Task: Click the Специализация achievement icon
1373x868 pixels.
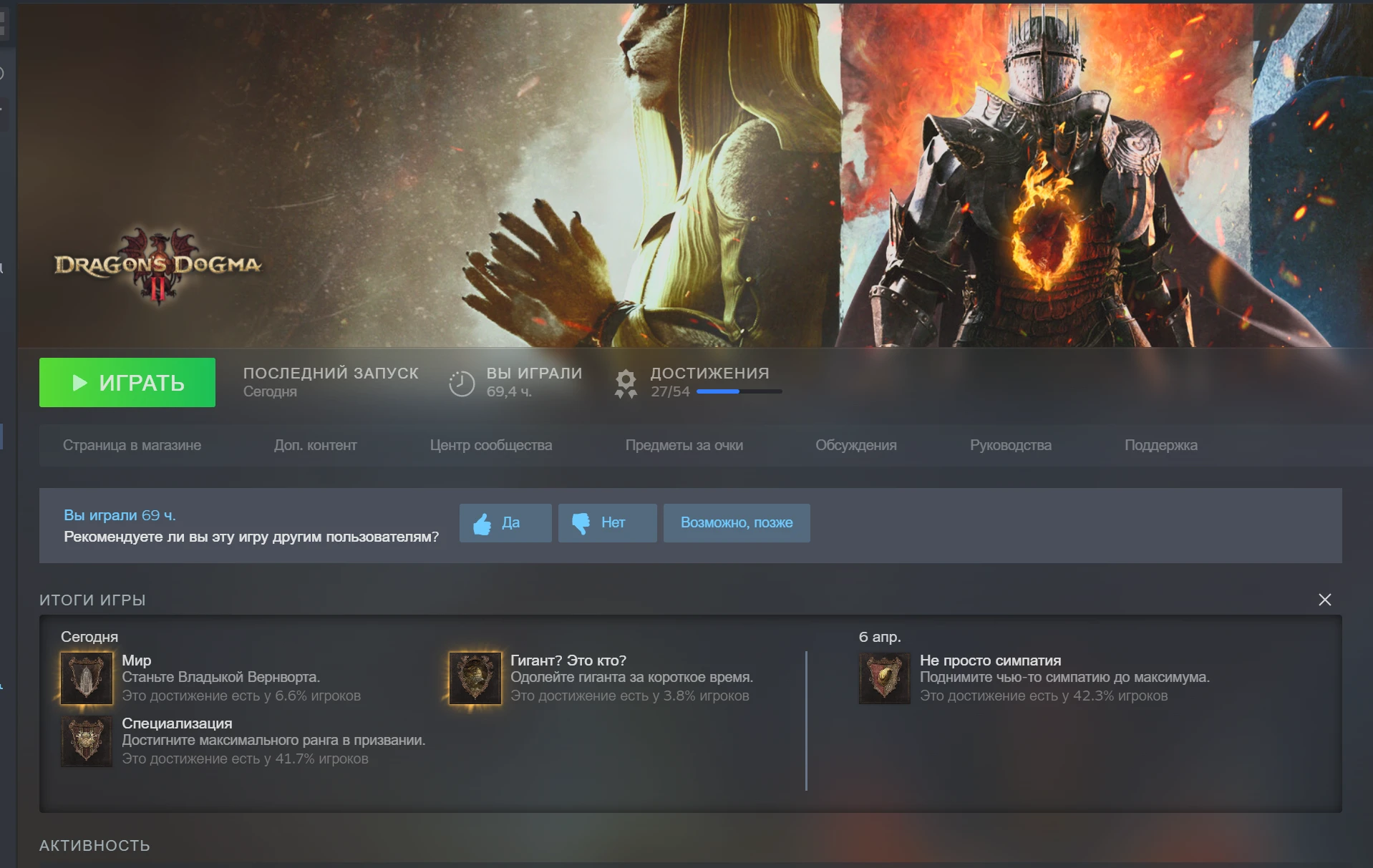Action: coord(87,741)
